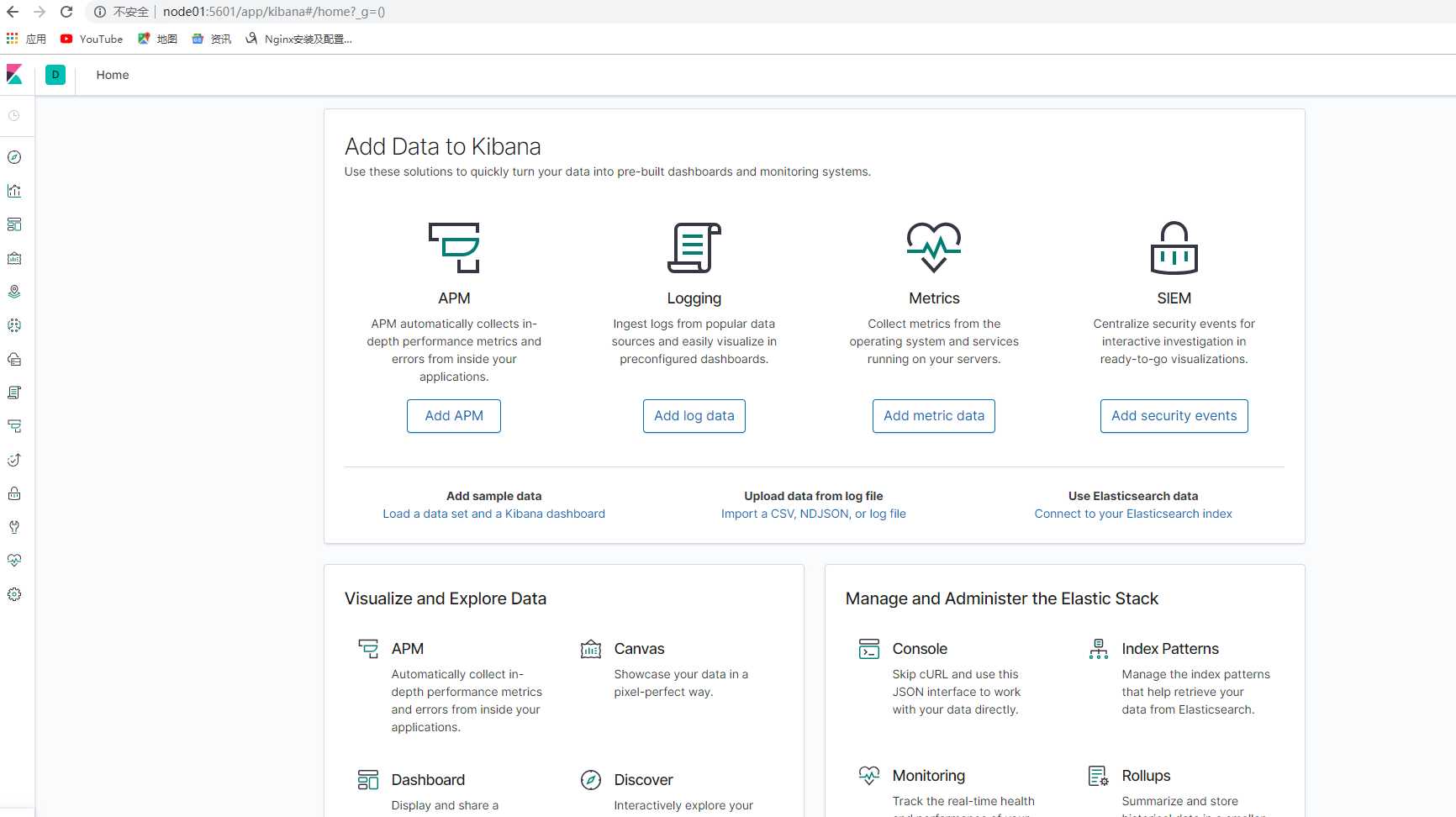The width and height of the screenshot is (1456, 817).
Task: Click the Add log data button
Action: (x=694, y=416)
